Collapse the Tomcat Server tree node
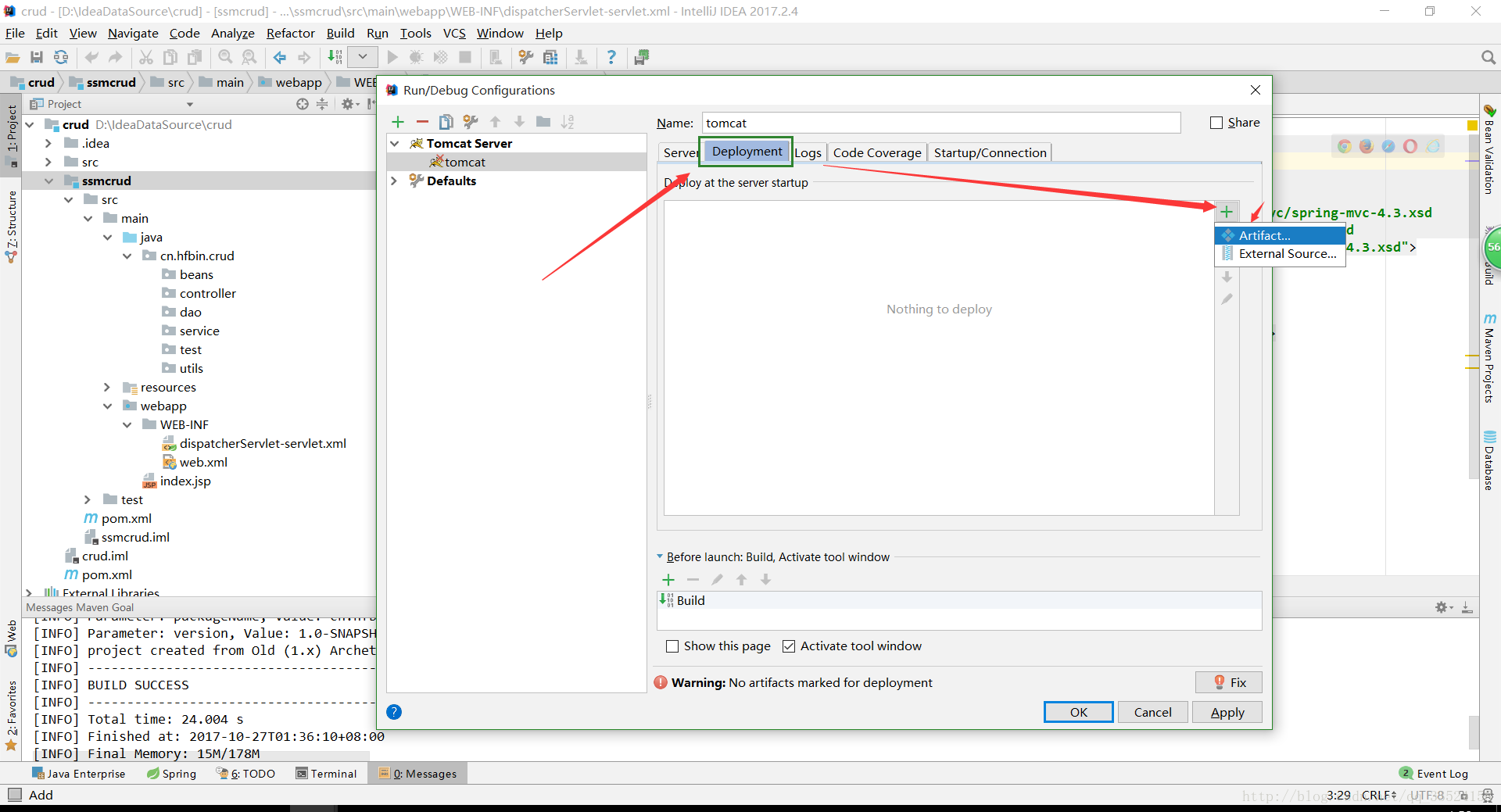Image resolution: width=1501 pixels, height=812 pixels. point(395,144)
